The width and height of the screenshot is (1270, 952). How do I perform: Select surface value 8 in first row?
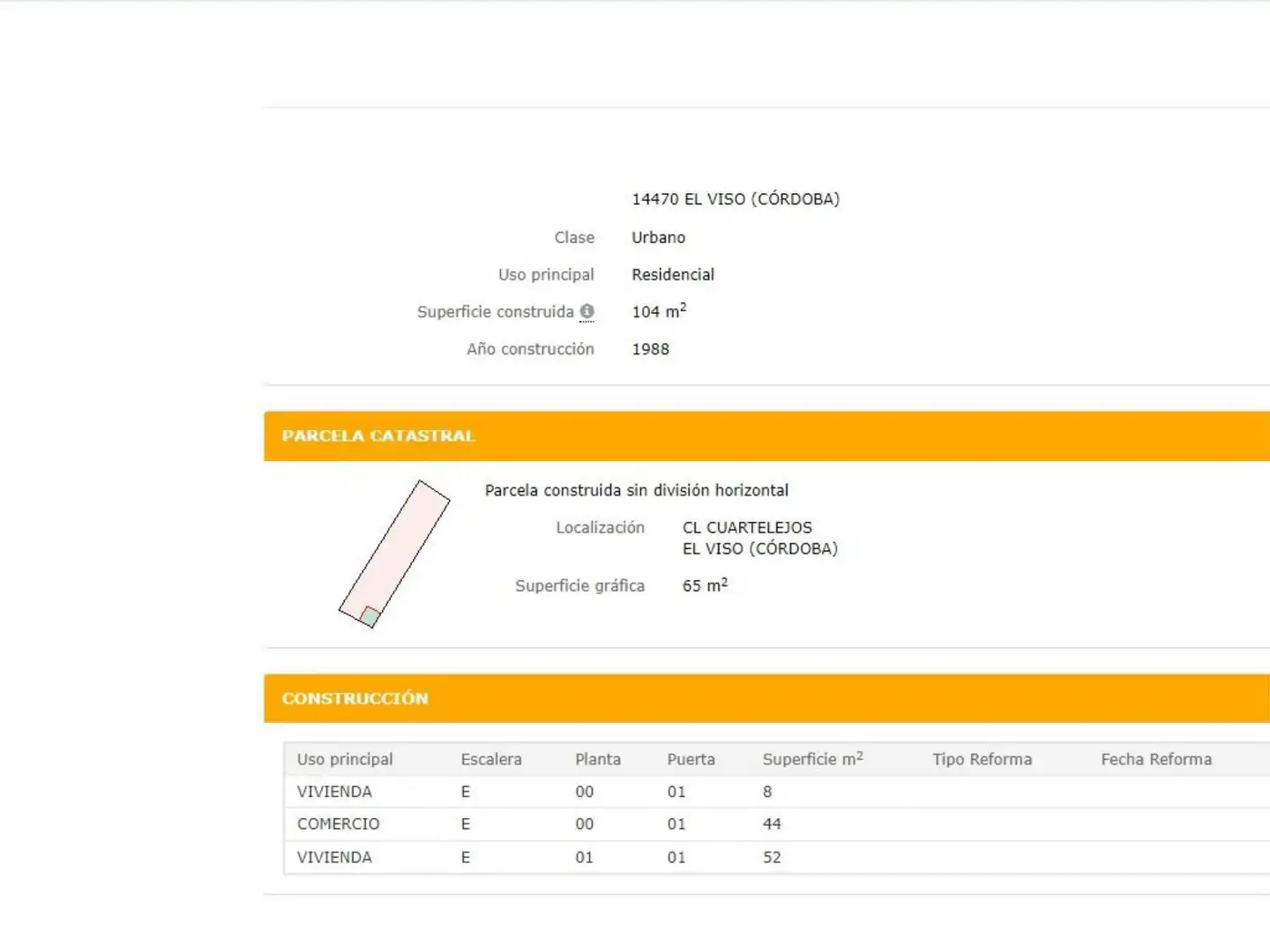[x=767, y=792]
